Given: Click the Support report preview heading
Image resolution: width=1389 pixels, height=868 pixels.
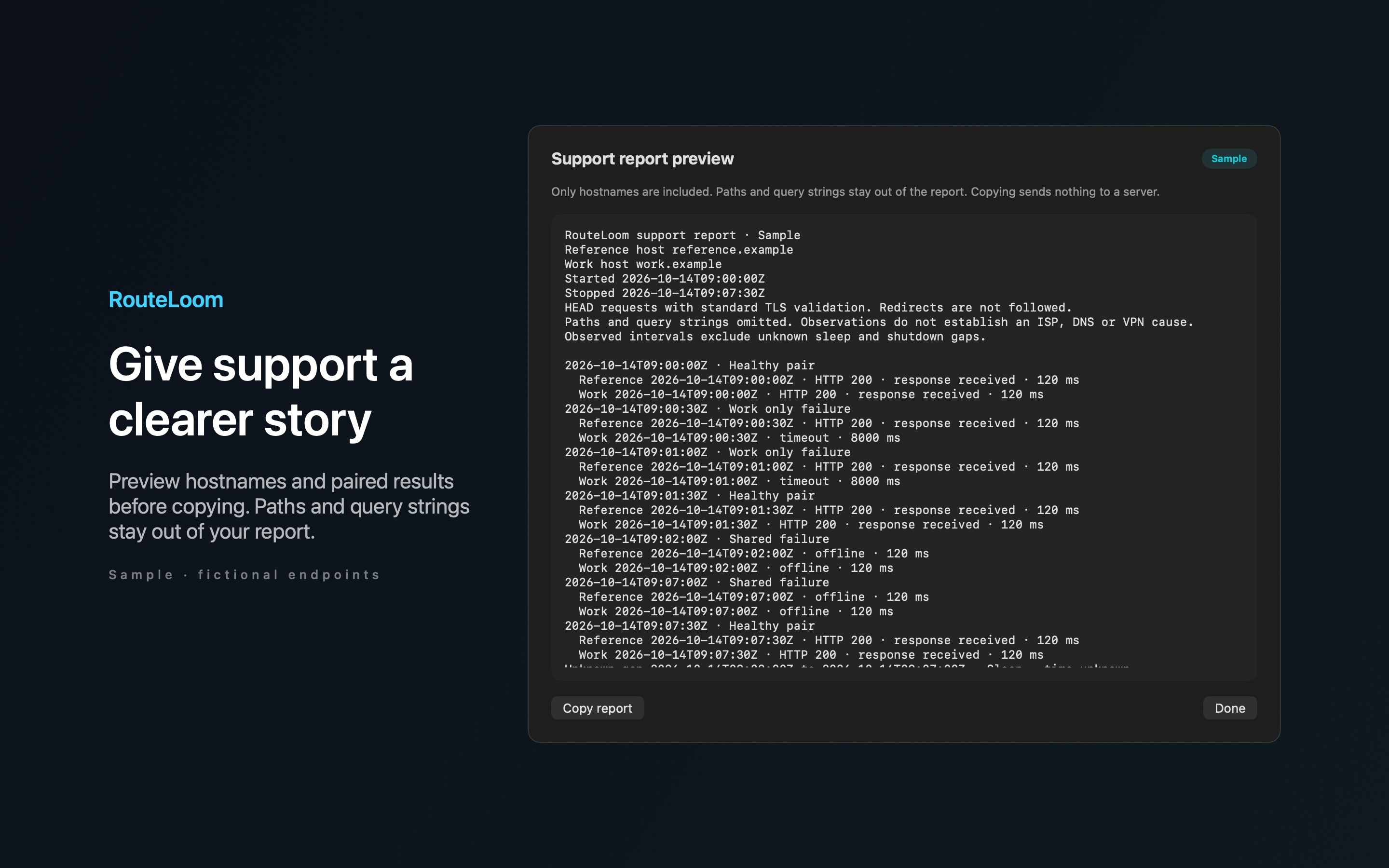Looking at the screenshot, I should coord(642,159).
